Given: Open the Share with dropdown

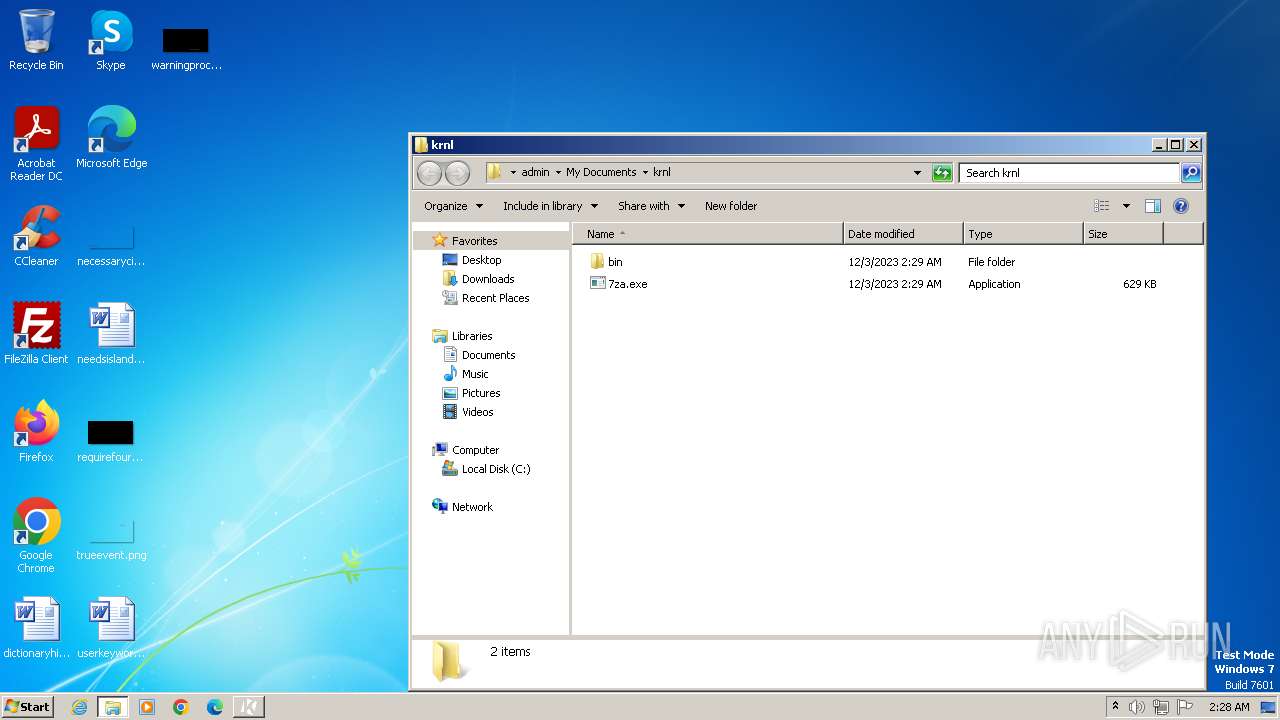Looking at the screenshot, I should pos(651,206).
